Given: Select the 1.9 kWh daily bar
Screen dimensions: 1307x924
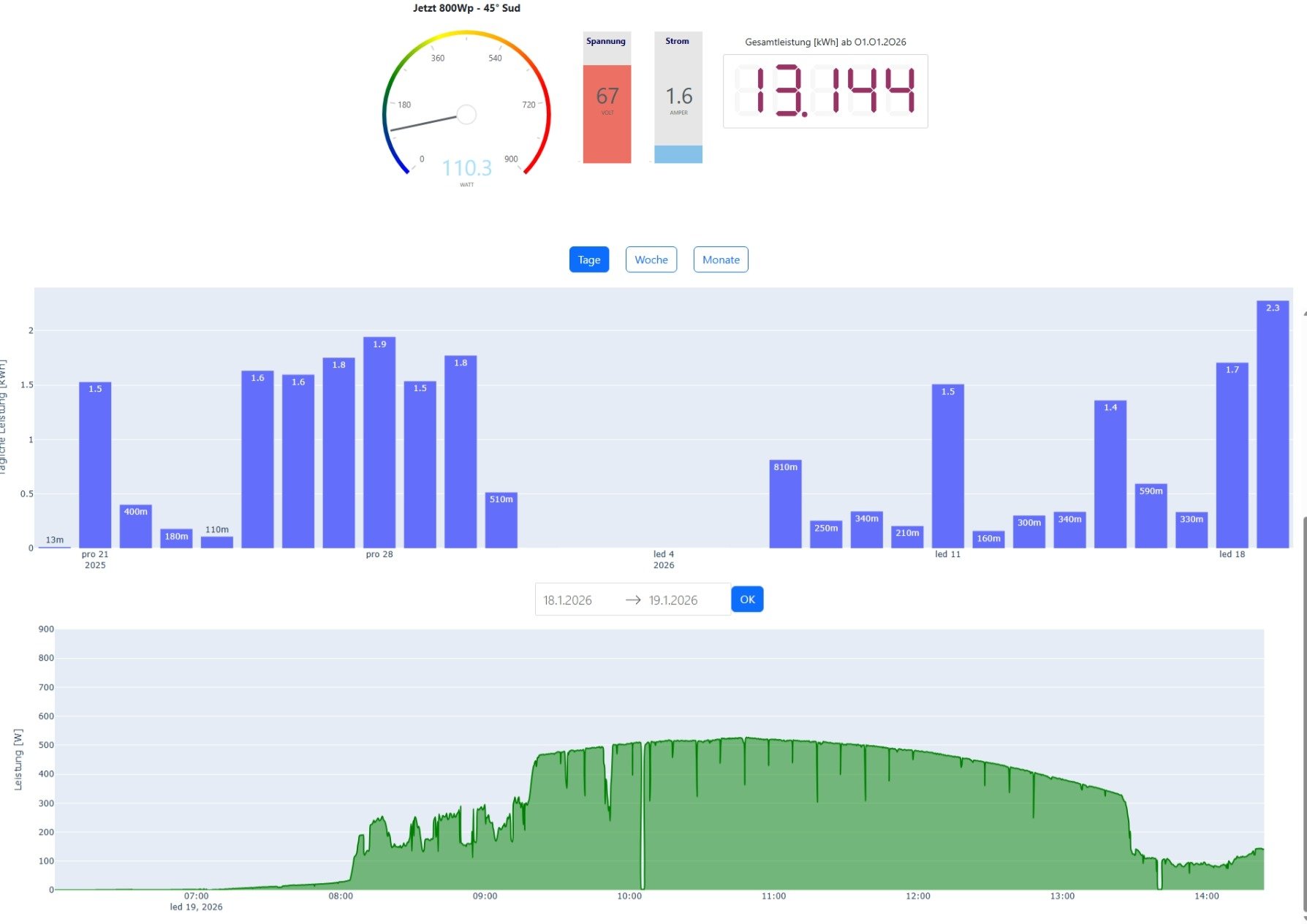Looking at the screenshot, I should pyautogui.click(x=379, y=442).
